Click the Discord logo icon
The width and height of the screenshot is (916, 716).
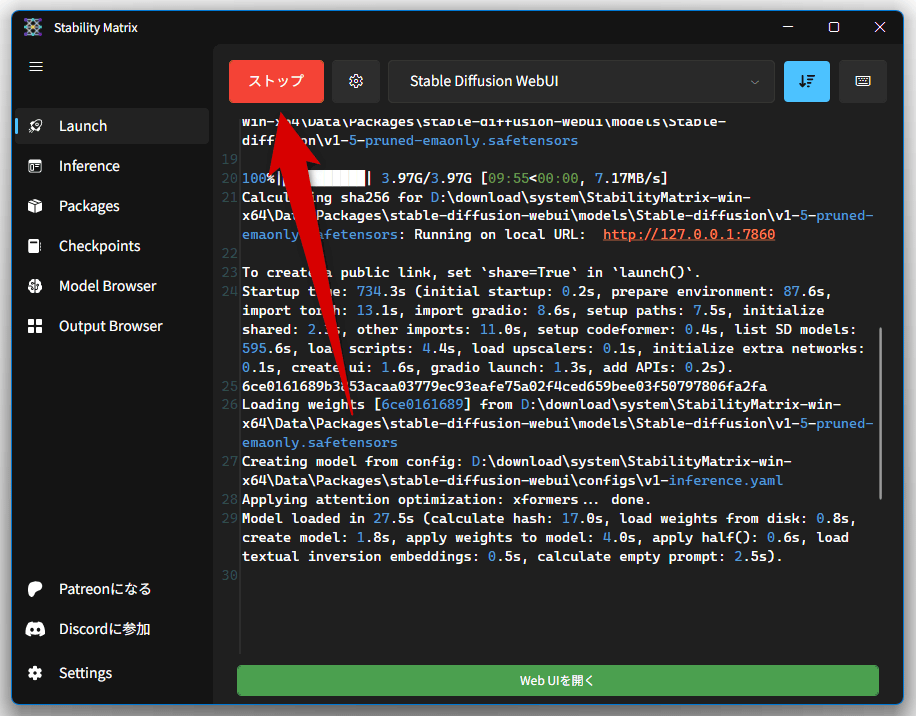(35, 629)
